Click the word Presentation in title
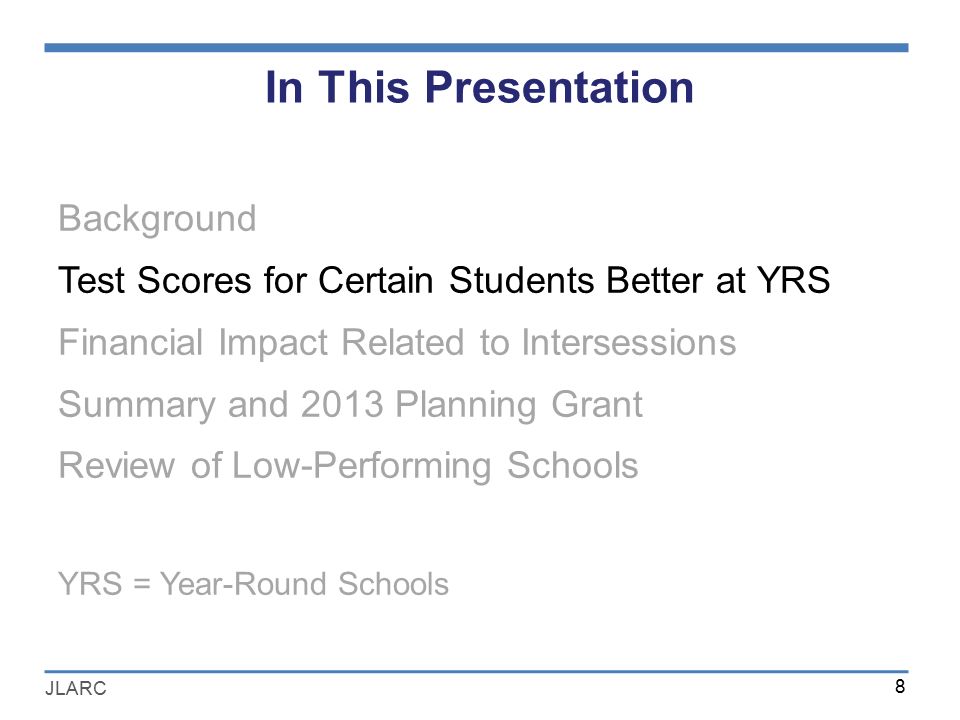 click(x=559, y=88)
